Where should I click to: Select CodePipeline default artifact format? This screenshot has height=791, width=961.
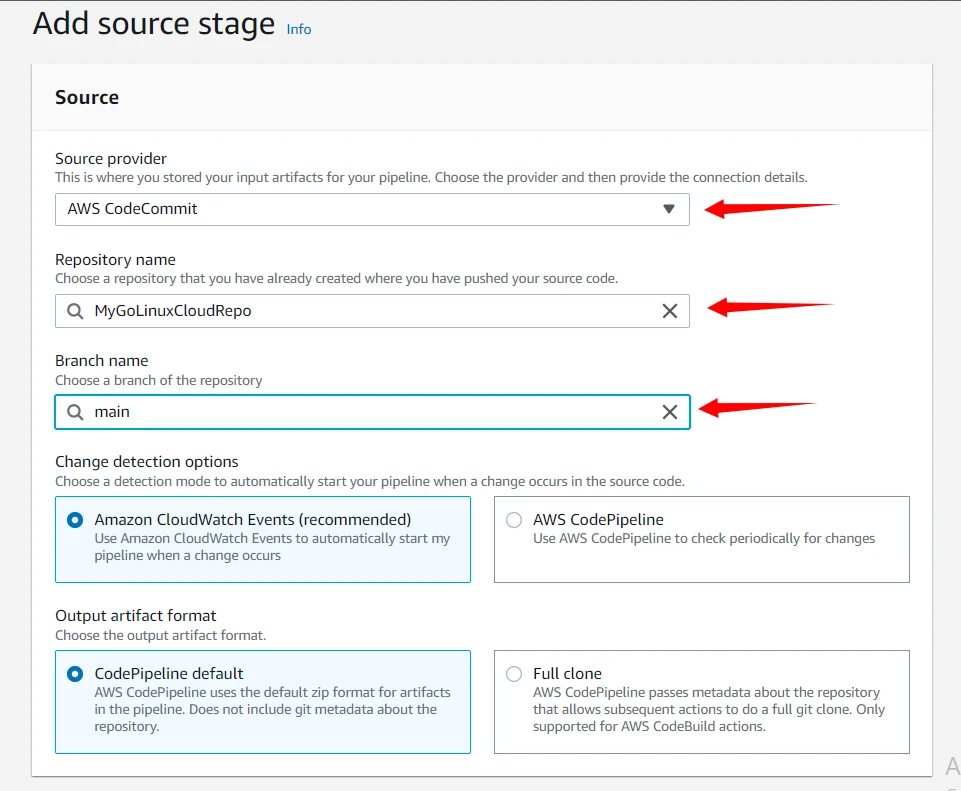(75, 674)
